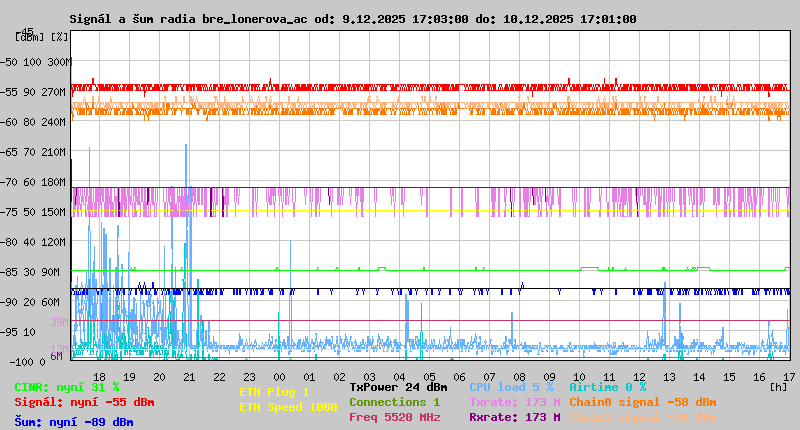The image size is (800, 430).
Task: Click the 'Šum: nyní -89 dBm' legend entry
Action: pos(74,422)
